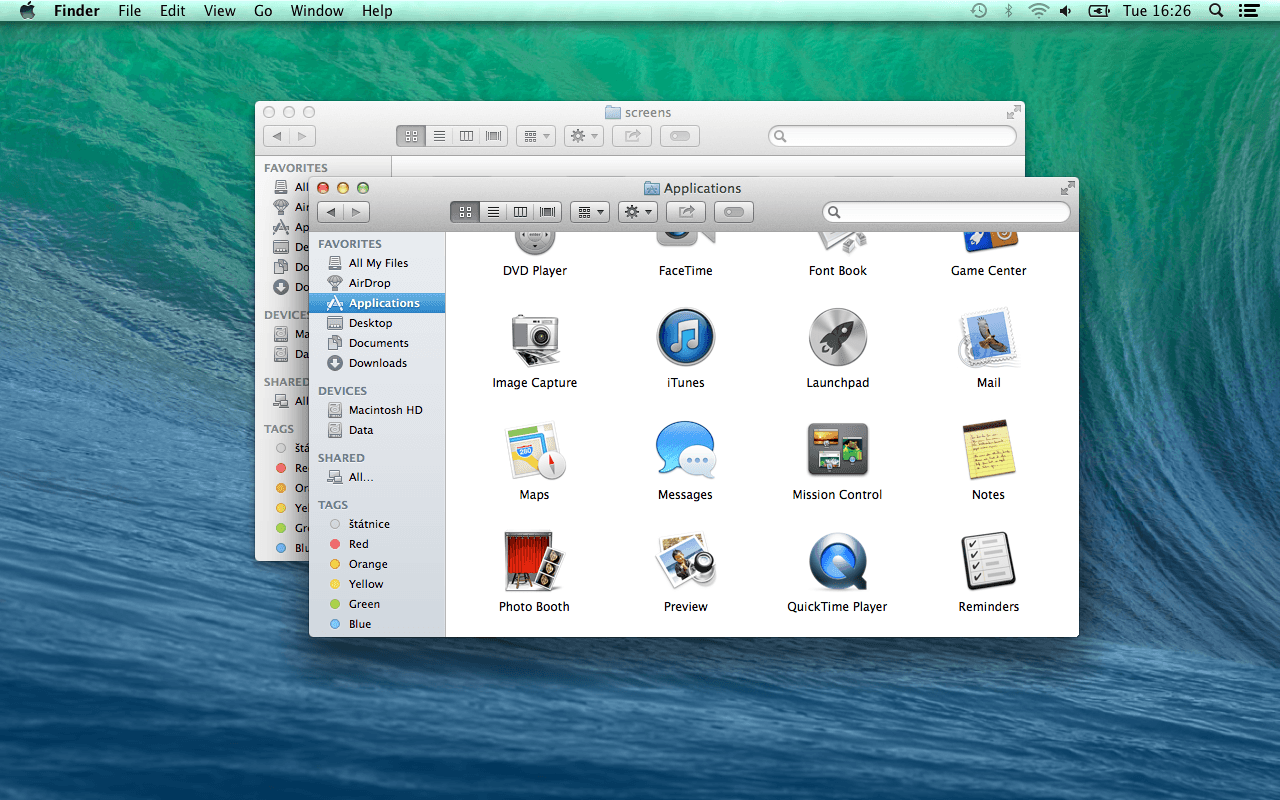
Task: Open the Mail stamp icon
Action: click(x=988, y=337)
